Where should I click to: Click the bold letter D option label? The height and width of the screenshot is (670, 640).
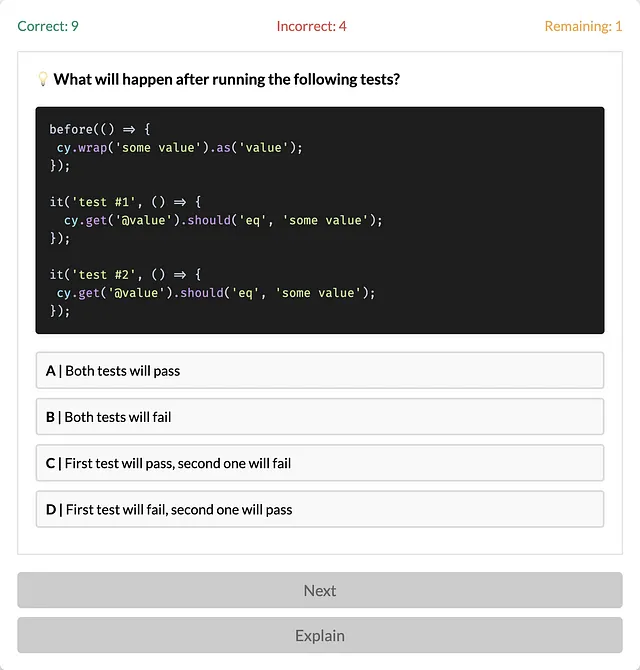click(x=51, y=509)
